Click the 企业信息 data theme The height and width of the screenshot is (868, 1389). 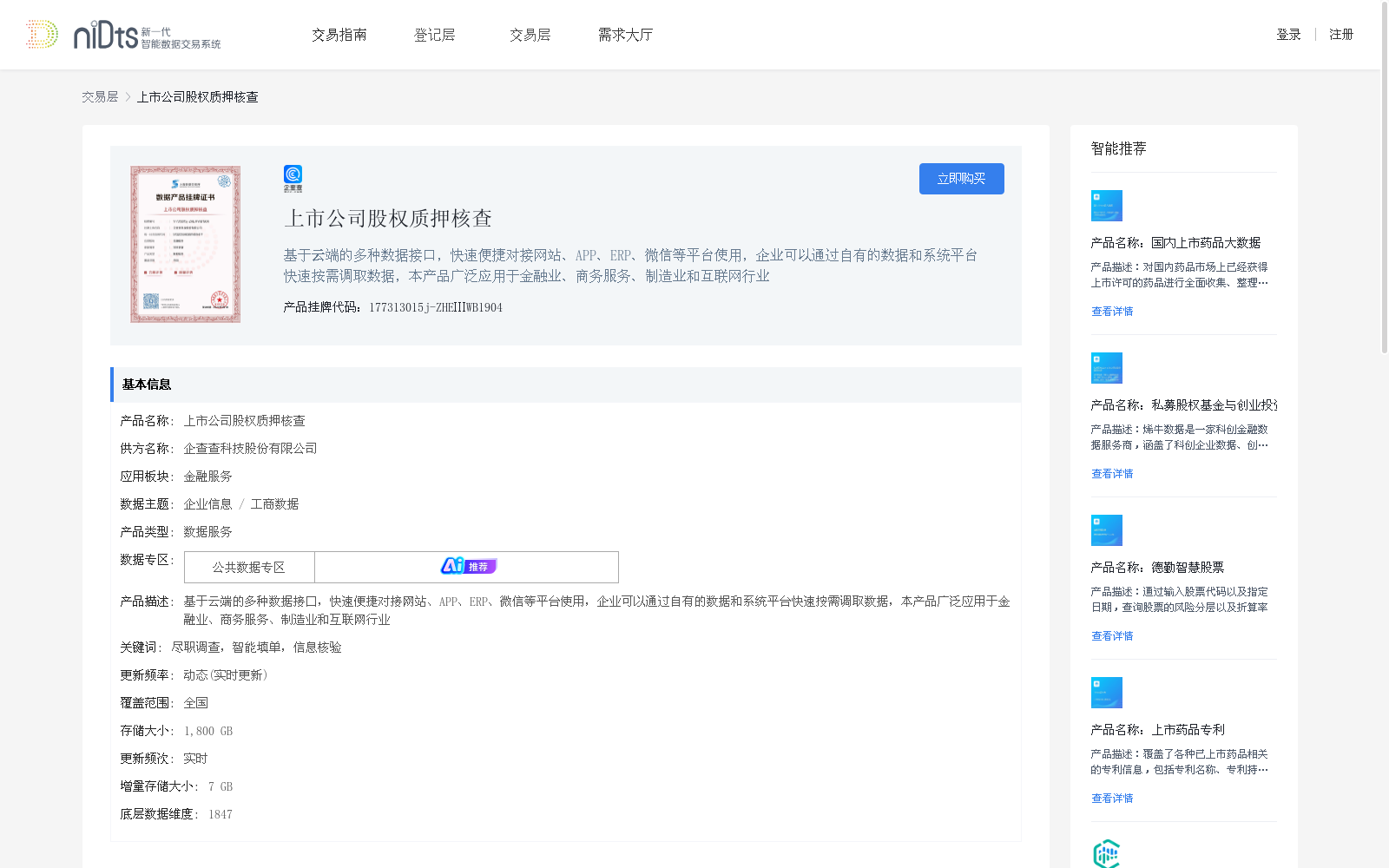(x=207, y=504)
